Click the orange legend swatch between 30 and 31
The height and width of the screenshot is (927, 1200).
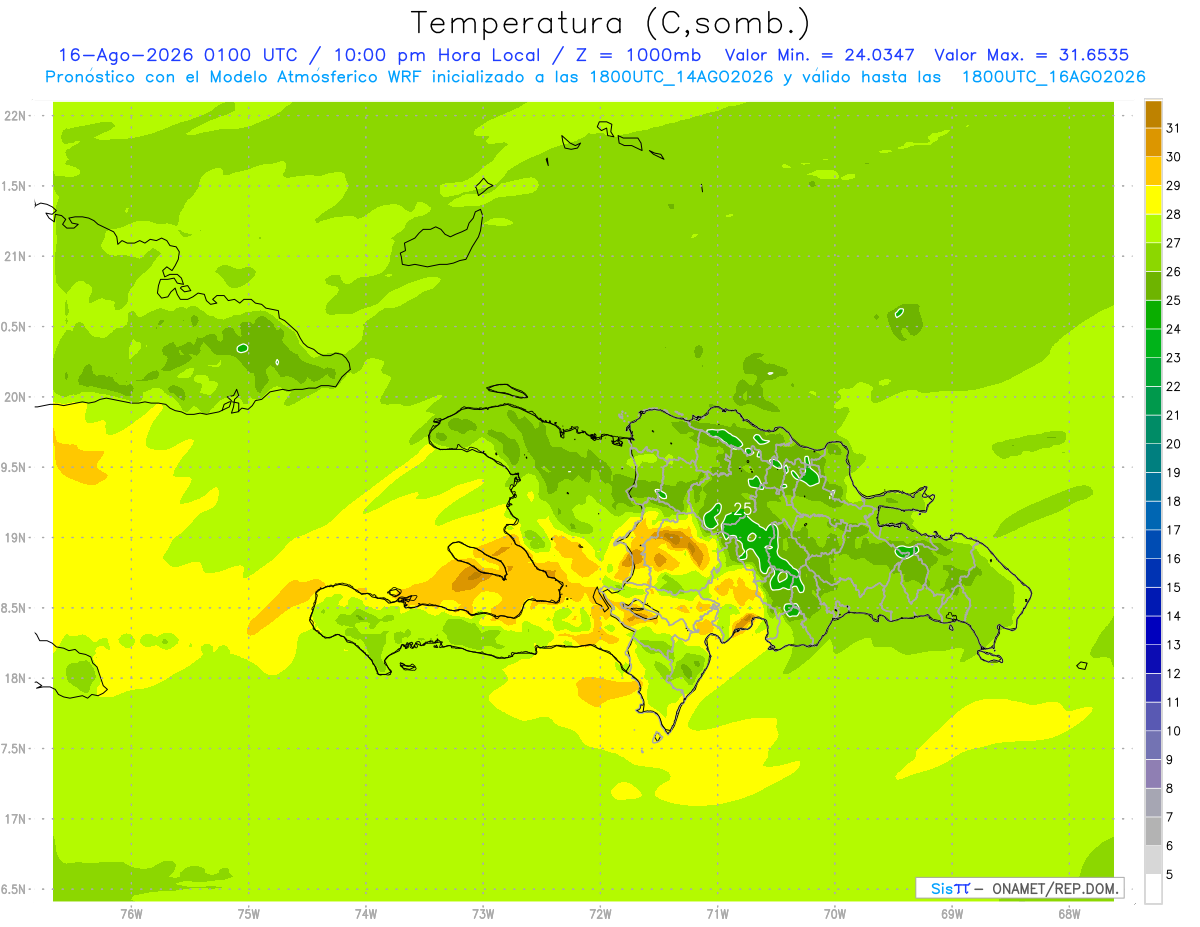[1153, 142]
